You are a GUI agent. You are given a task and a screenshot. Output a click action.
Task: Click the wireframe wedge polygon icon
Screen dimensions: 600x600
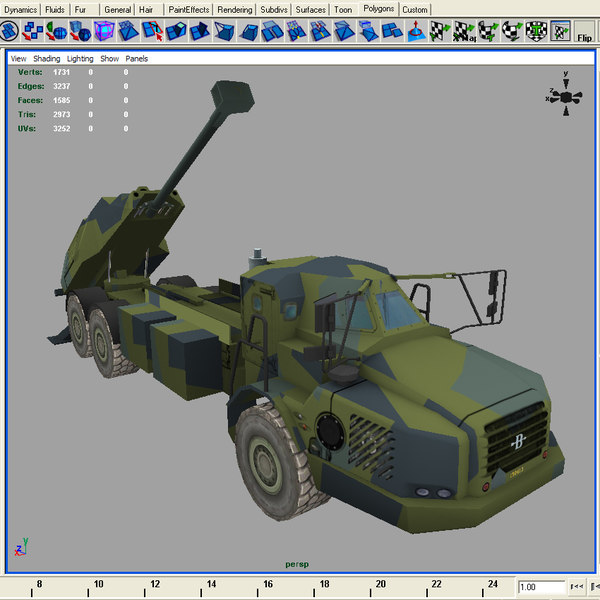click(x=224, y=31)
